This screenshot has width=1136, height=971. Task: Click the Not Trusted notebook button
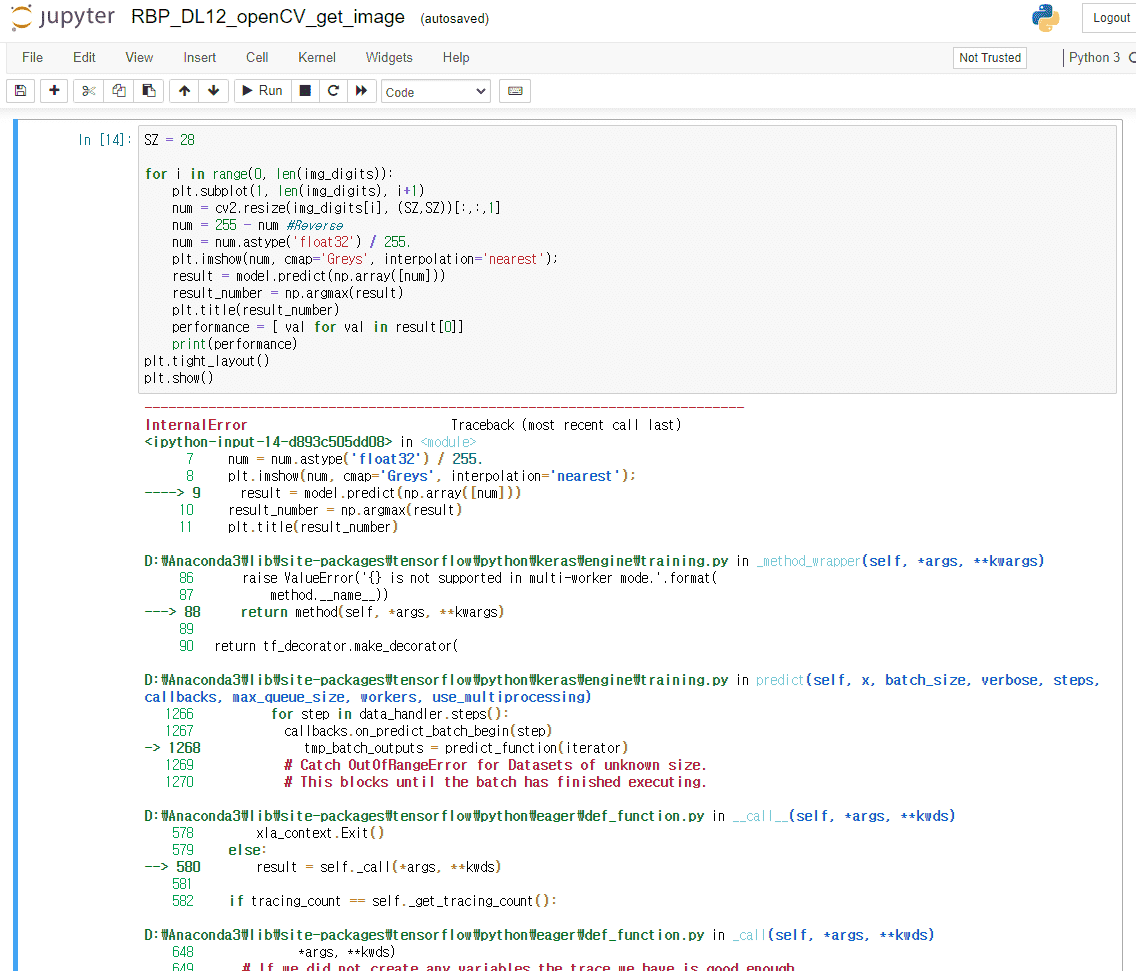point(989,58)
